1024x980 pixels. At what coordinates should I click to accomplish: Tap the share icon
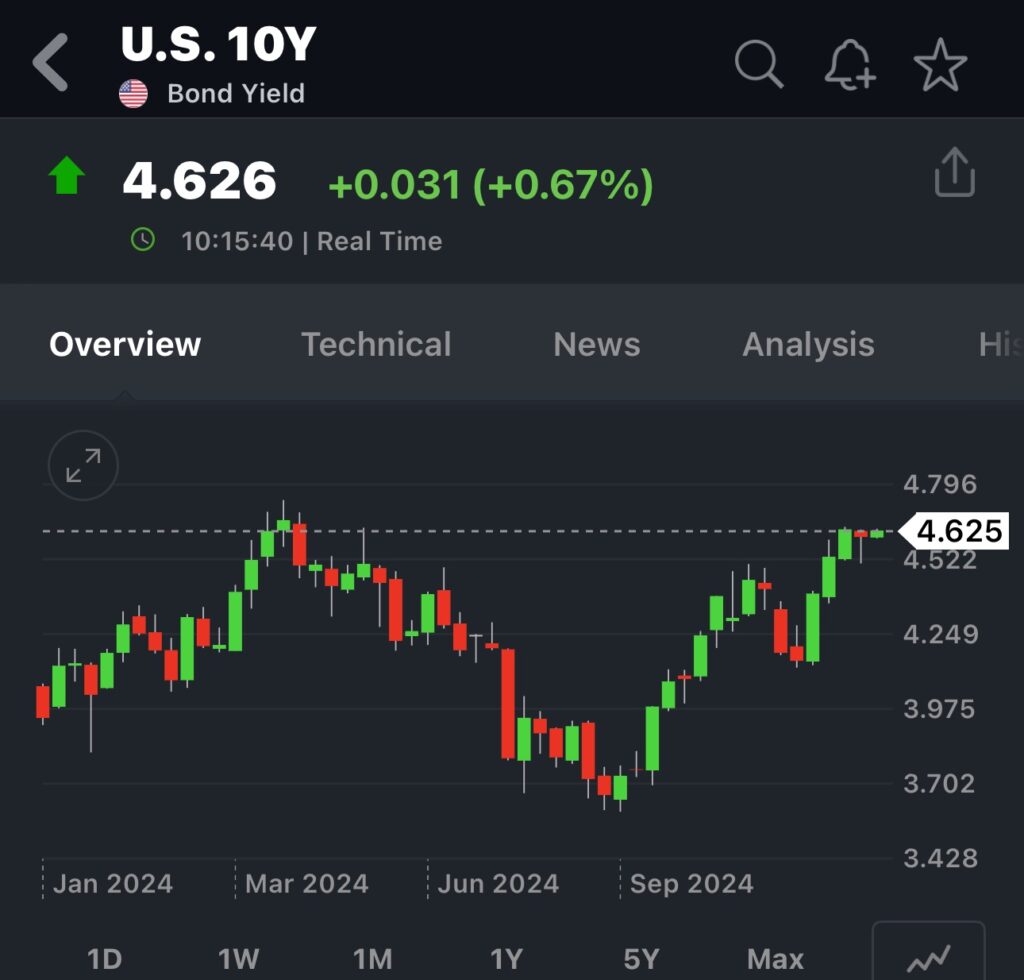[954, 174]
